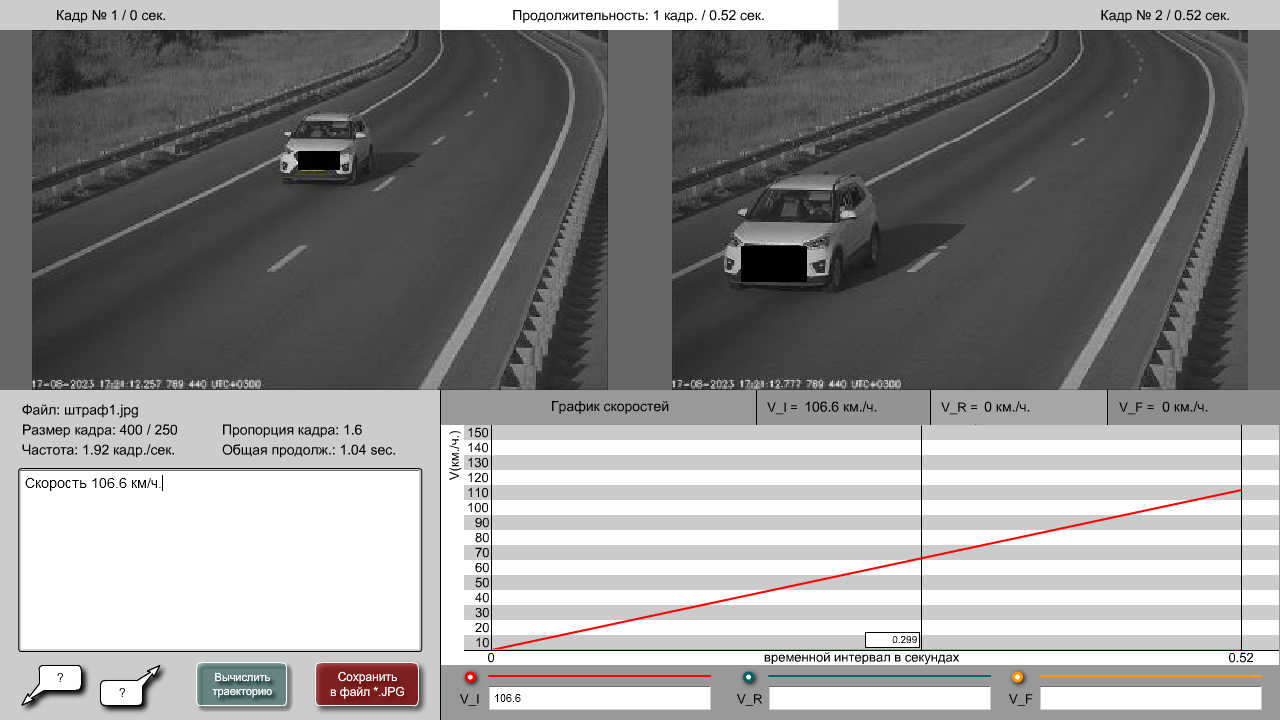Image resolution: width=1280 pixels, height=720 pixels.
Task: Click the Вычислить траекторию button
Action: click(x=241, y=684)
